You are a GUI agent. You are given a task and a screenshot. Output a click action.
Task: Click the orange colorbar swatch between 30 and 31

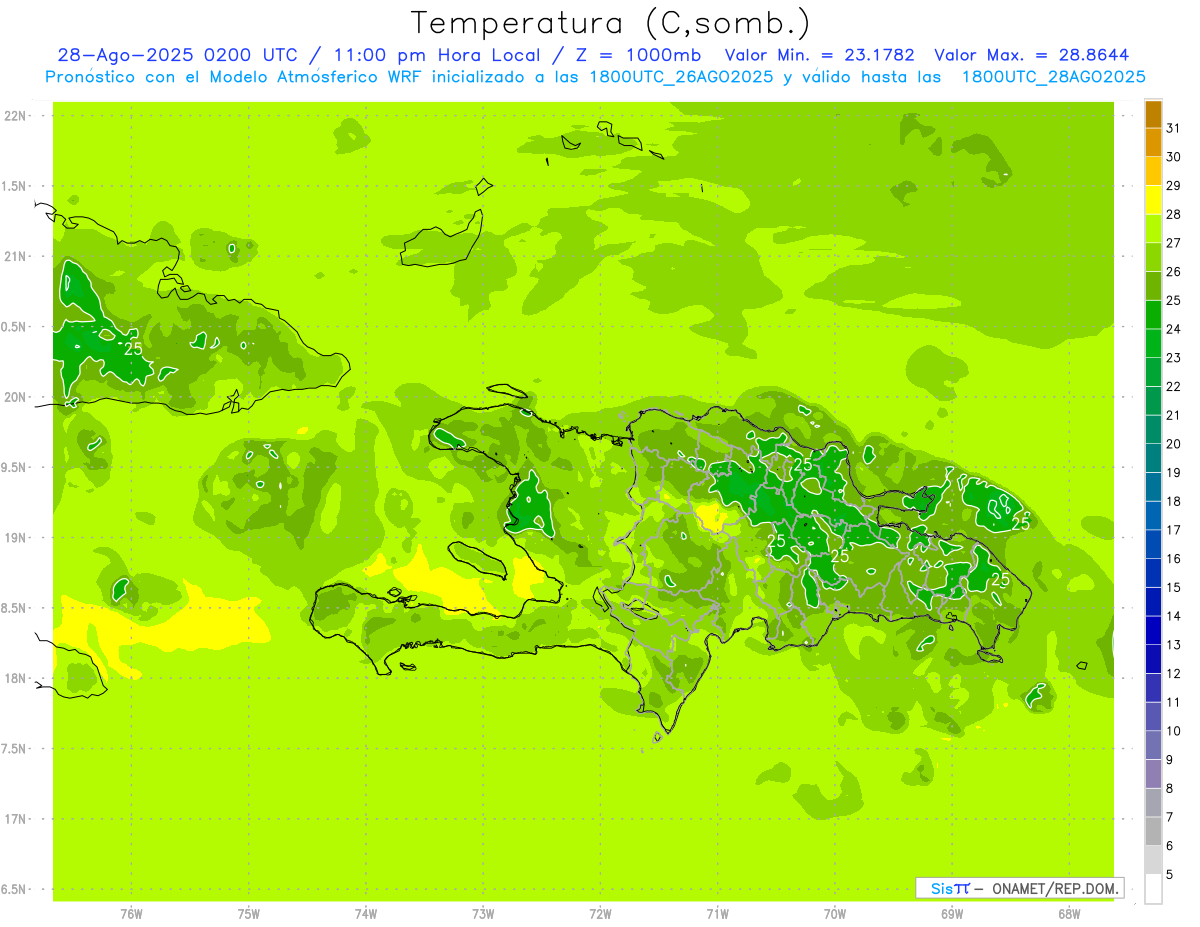tap(1153, 143)
